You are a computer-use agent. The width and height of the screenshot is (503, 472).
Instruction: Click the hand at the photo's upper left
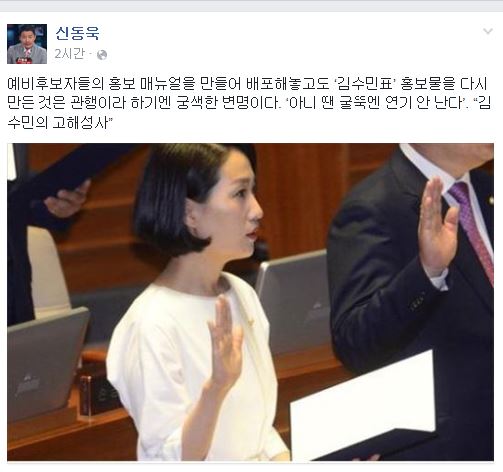point(67,199)
